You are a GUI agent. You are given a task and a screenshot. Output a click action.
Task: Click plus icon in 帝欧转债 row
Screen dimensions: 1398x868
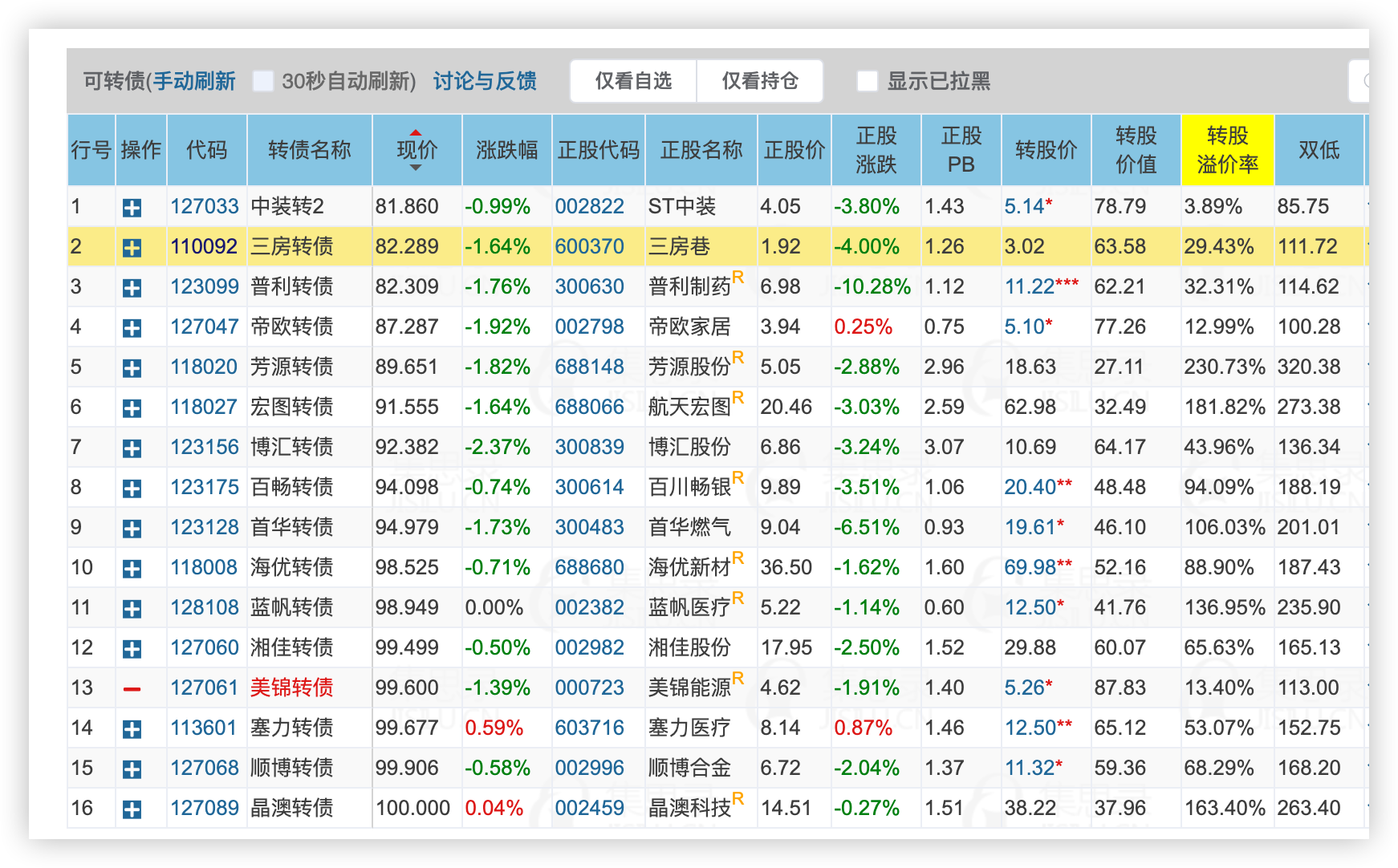coord(132,328)
